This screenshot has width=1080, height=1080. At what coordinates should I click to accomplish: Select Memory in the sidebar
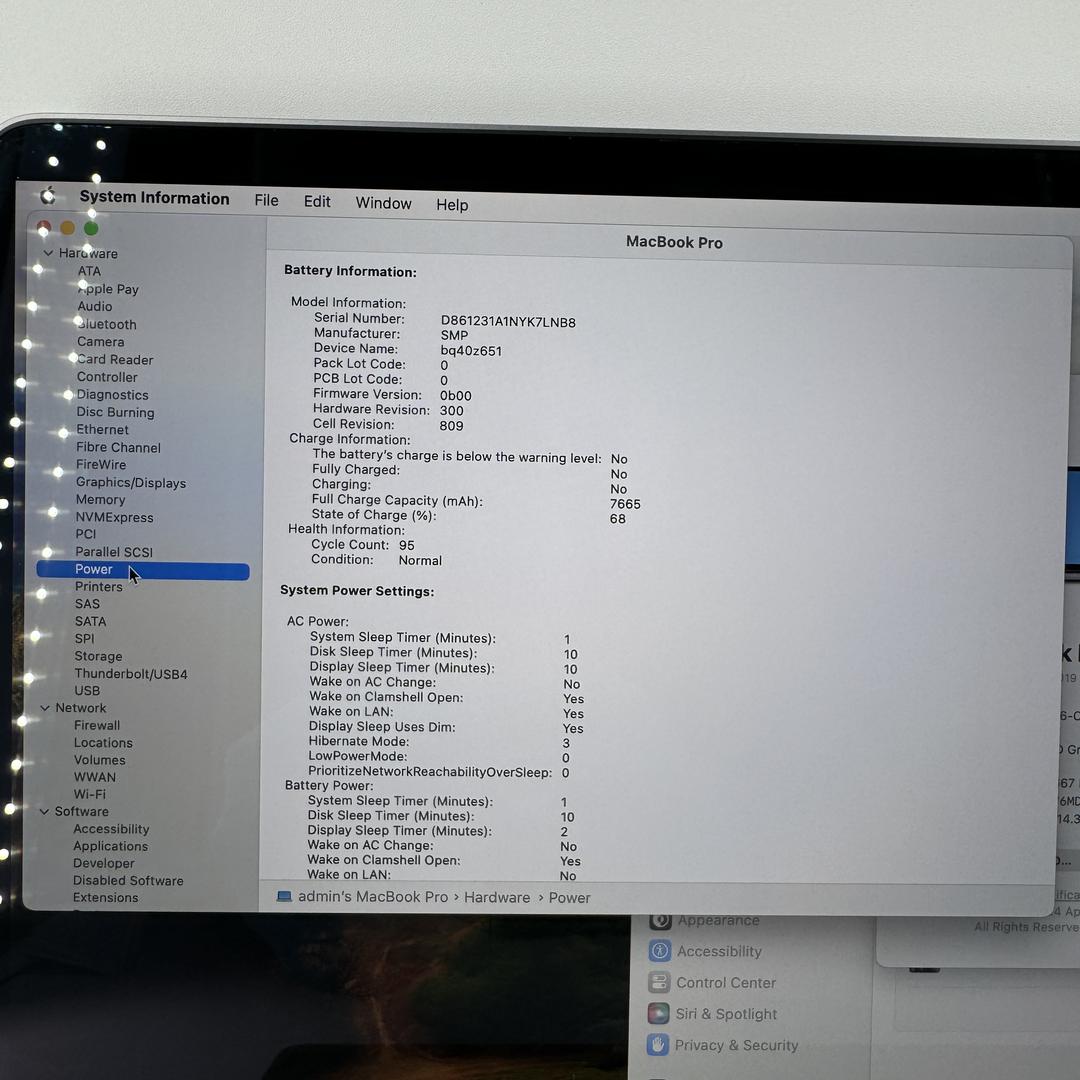(101, 499)
